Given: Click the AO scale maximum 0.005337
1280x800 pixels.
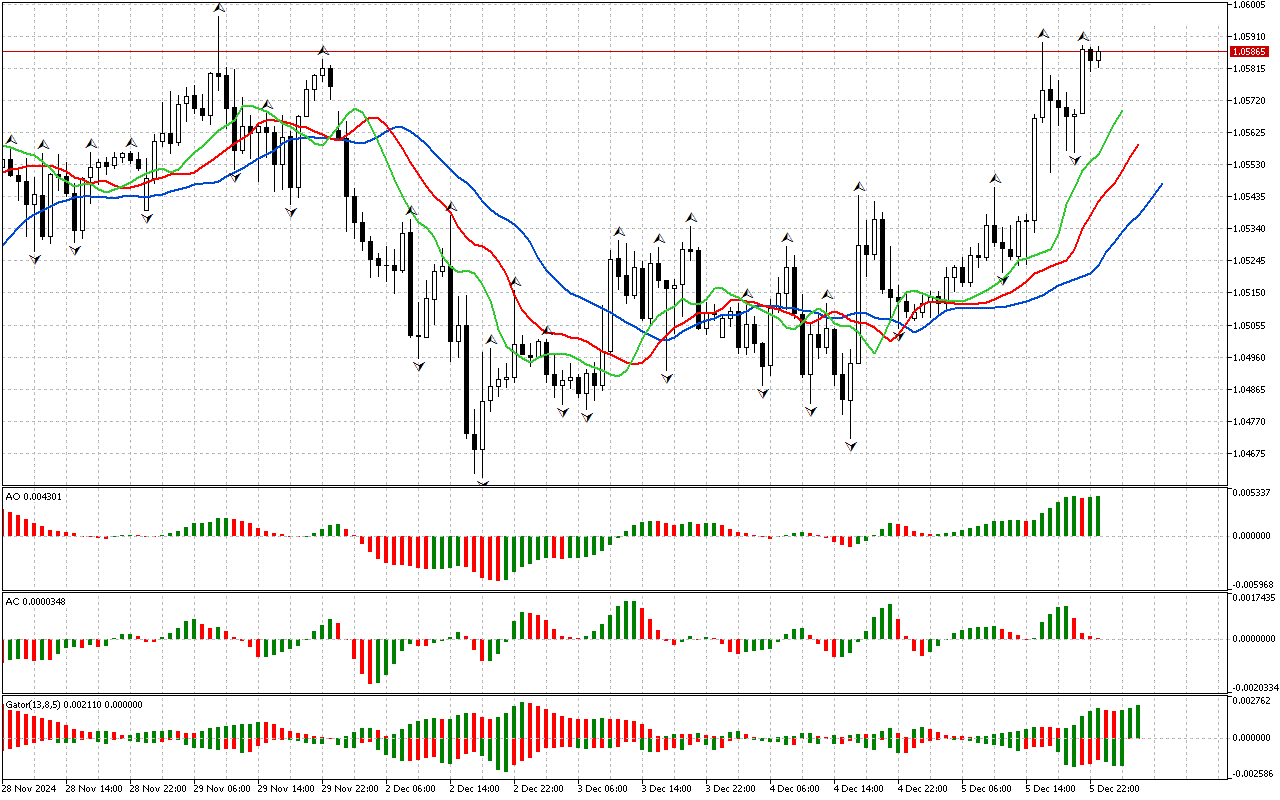Looking at the screenshot, I should click(1252, 493).
